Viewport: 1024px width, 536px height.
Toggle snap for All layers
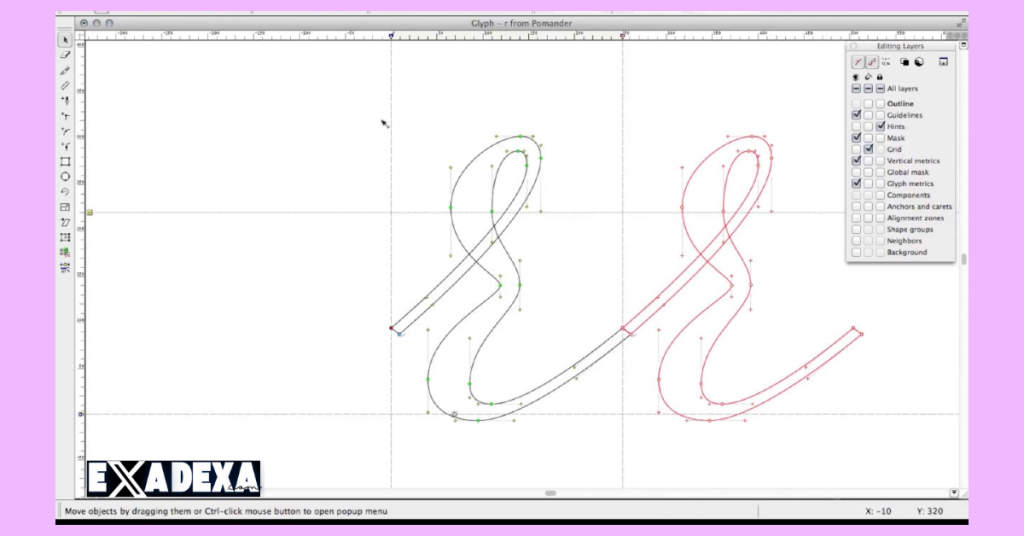(868, 88)
